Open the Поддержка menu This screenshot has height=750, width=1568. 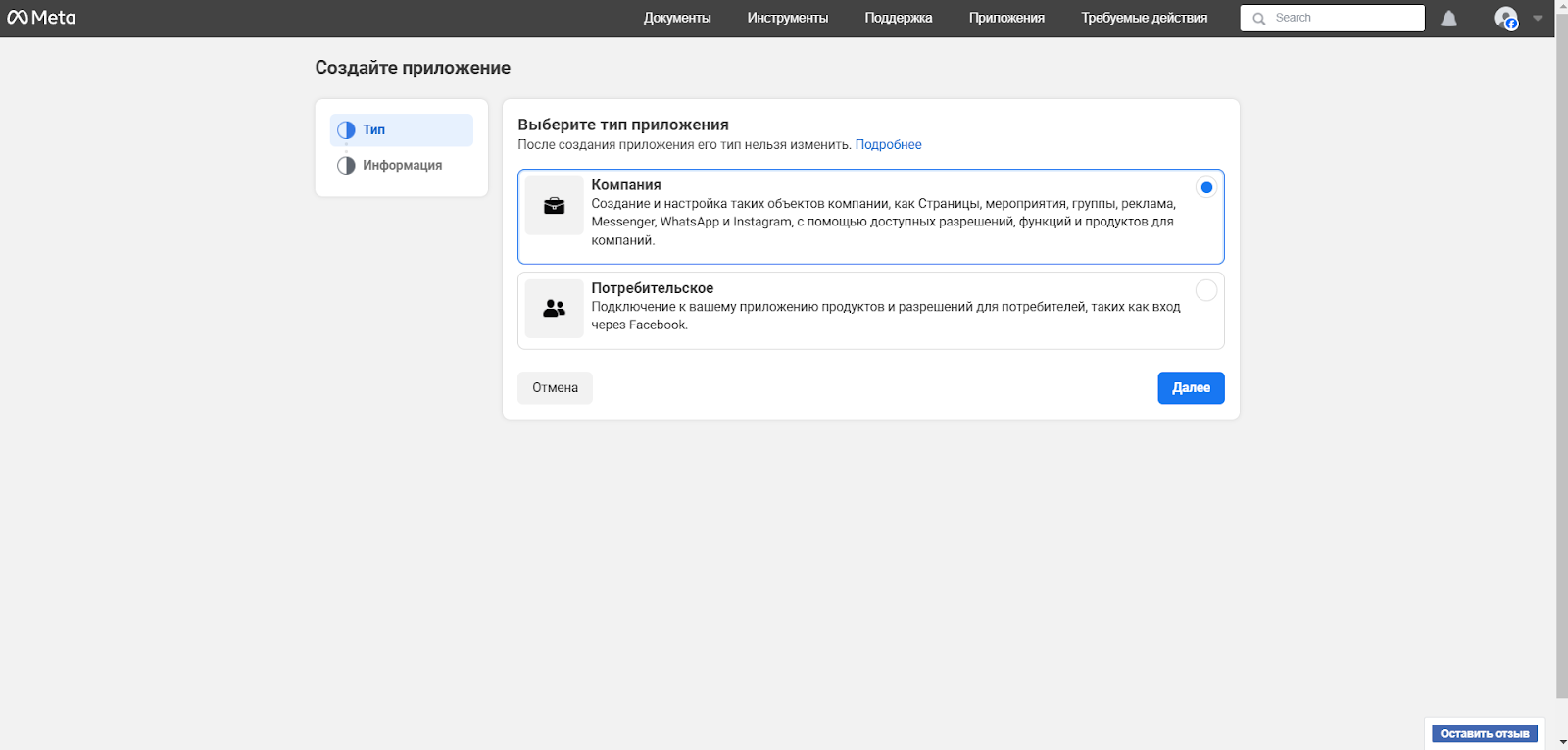899,18
